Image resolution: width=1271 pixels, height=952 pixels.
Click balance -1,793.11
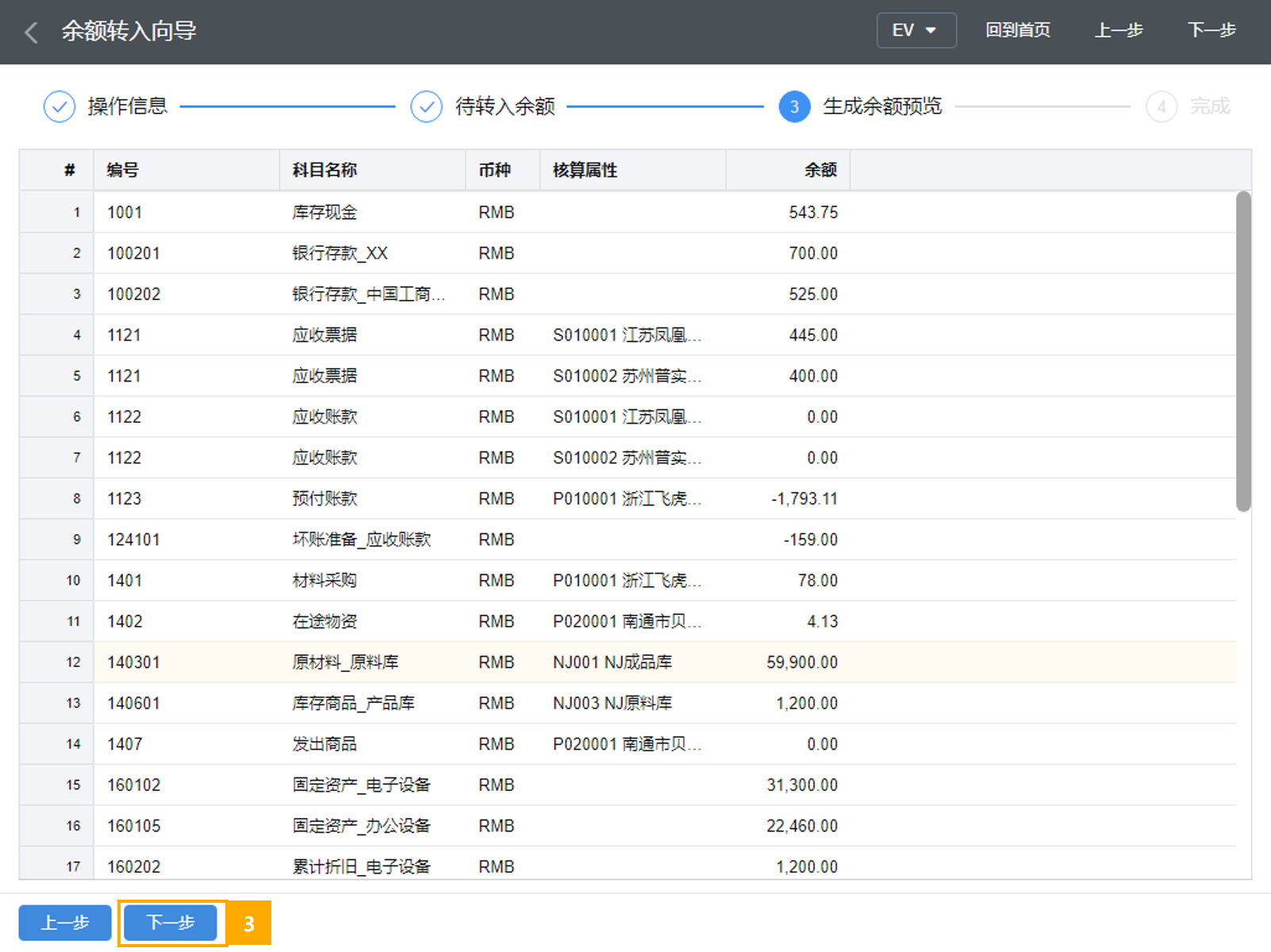pyautogui.click(x=804, y=498)
